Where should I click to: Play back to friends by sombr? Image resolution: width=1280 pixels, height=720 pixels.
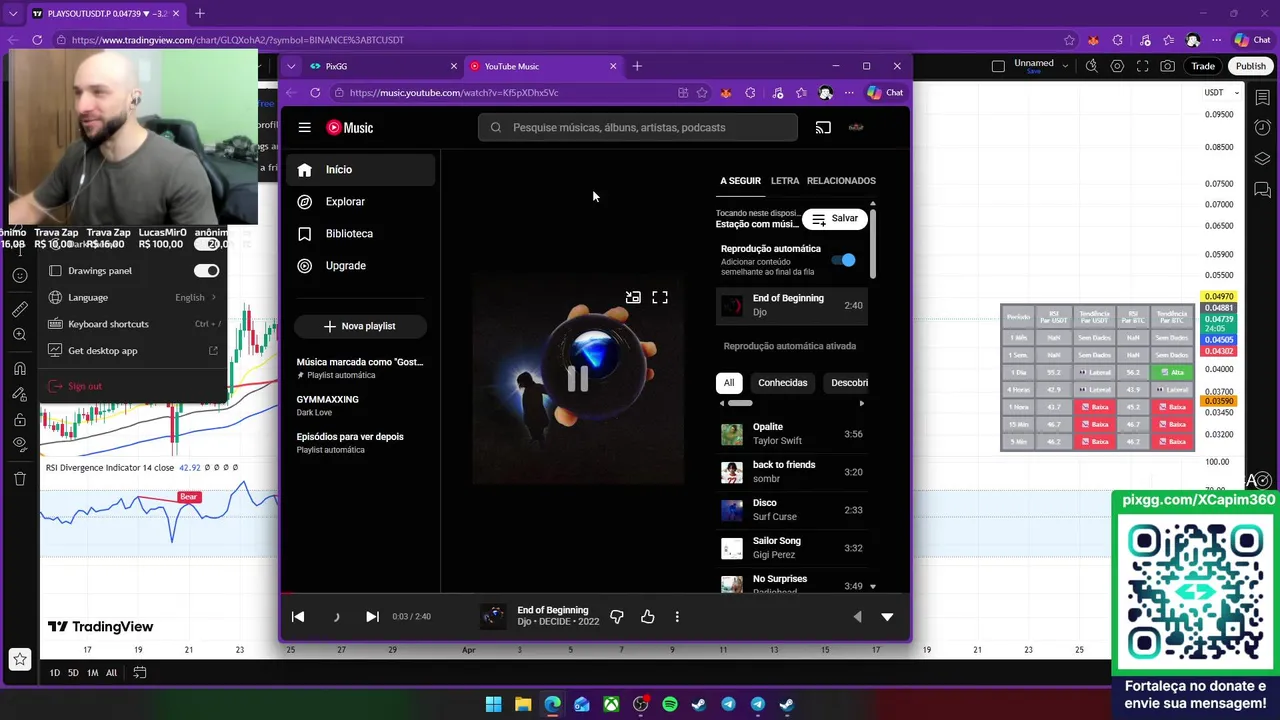tap(792, 472)
